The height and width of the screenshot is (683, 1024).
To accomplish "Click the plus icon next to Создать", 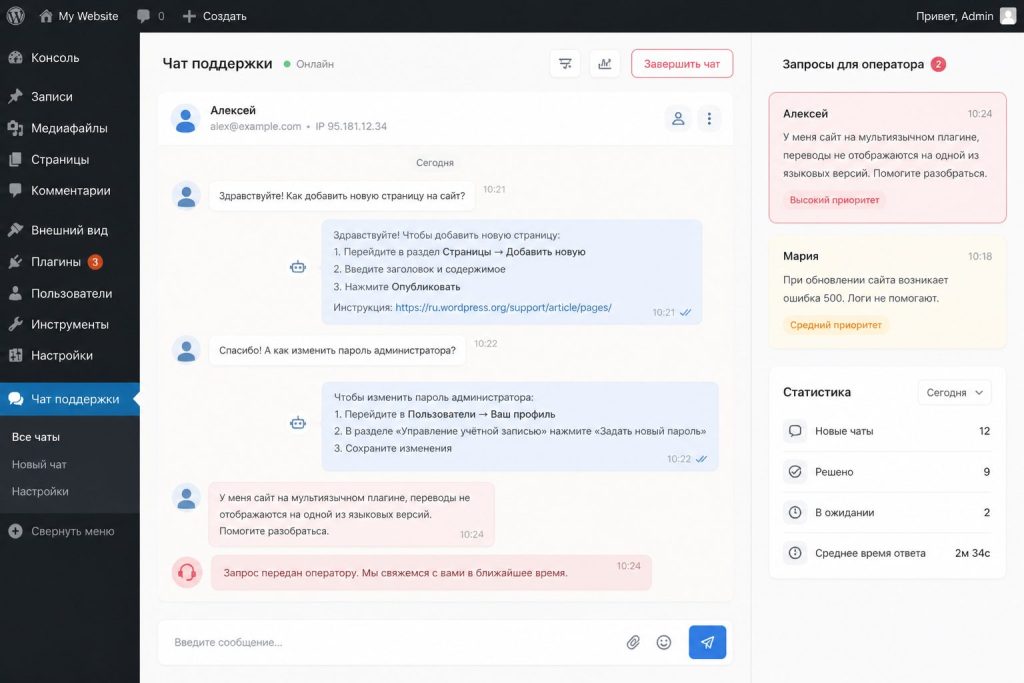I will (189, 16).
